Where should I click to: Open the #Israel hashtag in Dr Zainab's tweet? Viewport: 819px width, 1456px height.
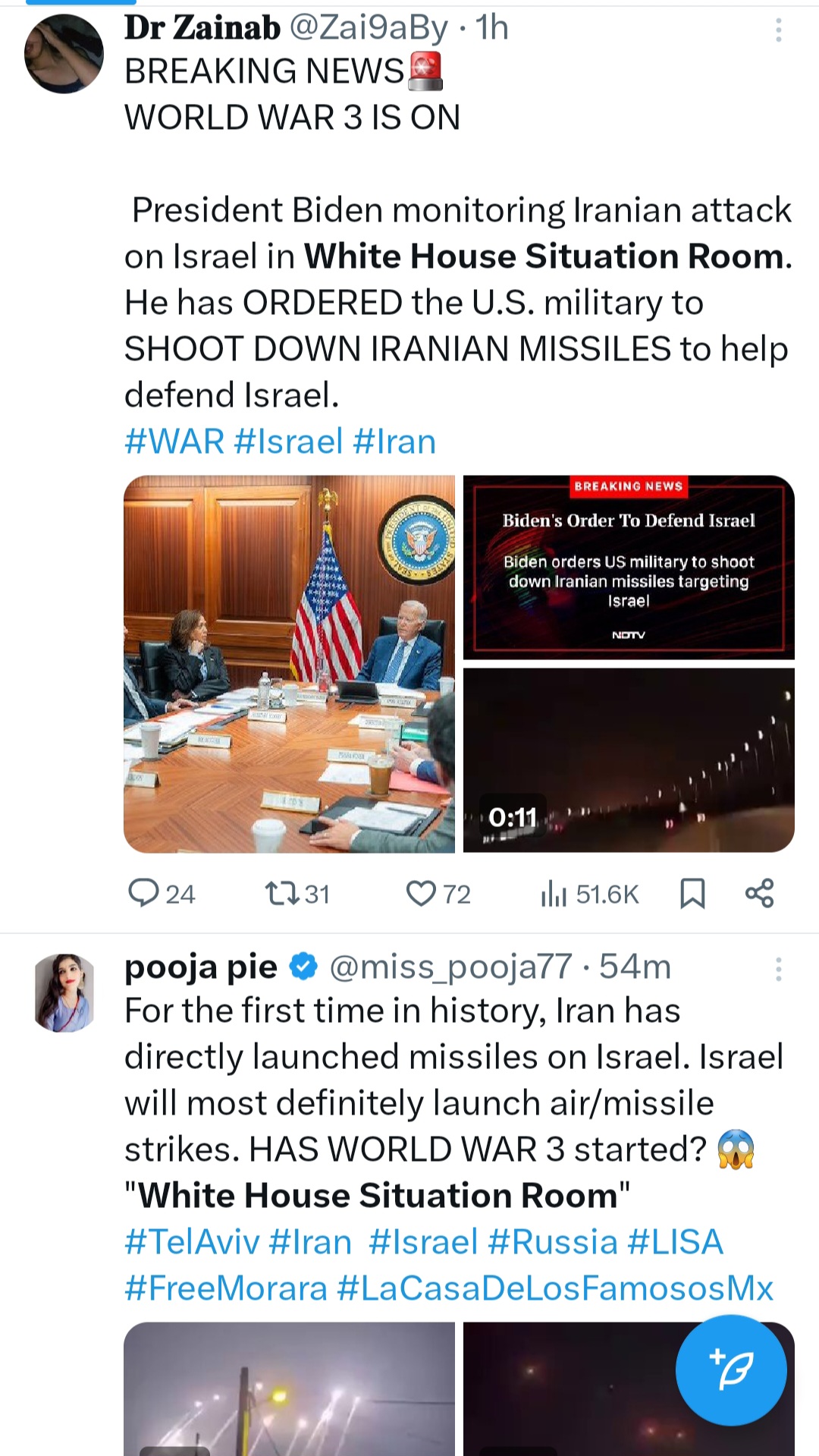(289, 442)
